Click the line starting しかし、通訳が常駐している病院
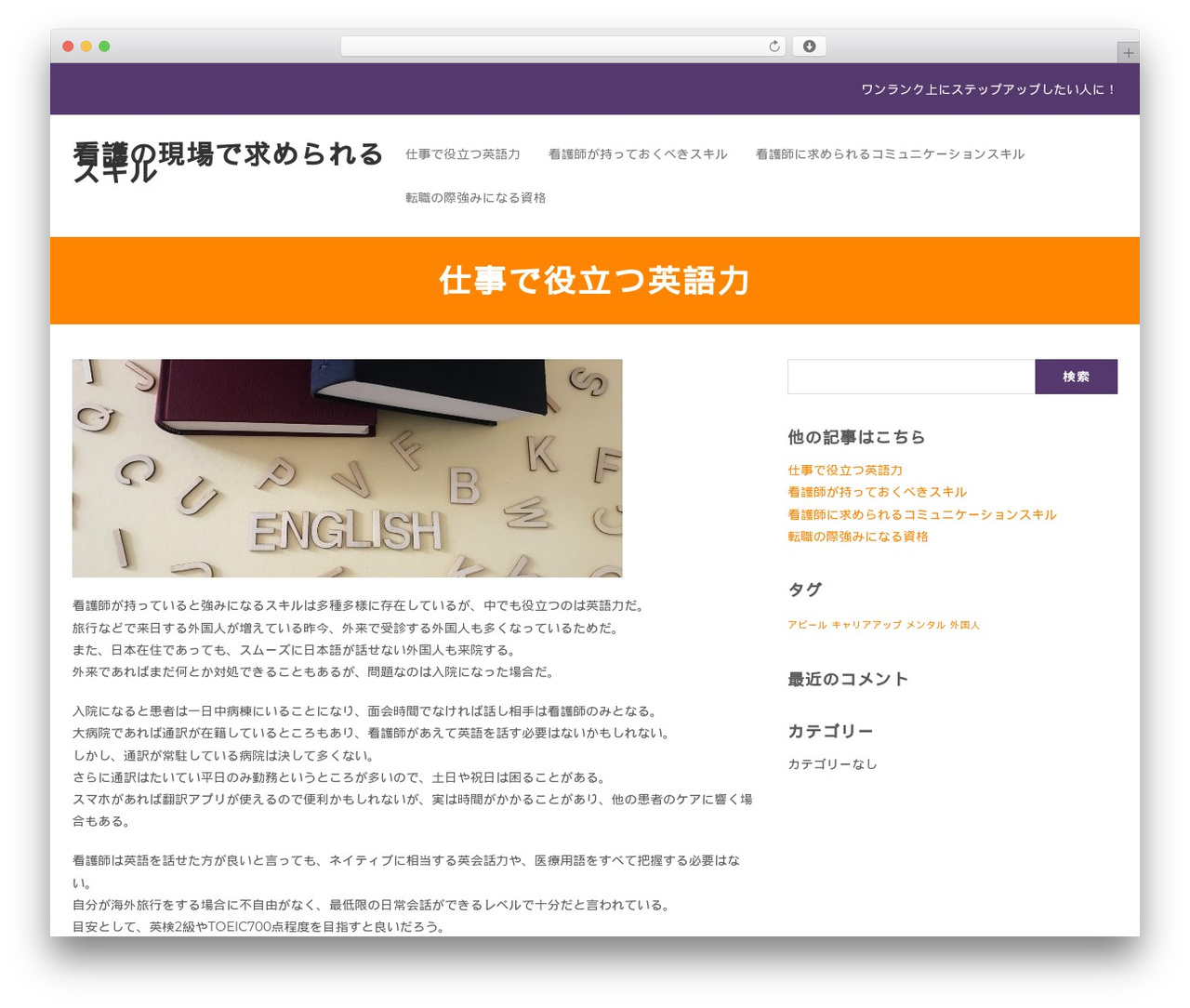1190x1008 pixels. coord(223,756)
